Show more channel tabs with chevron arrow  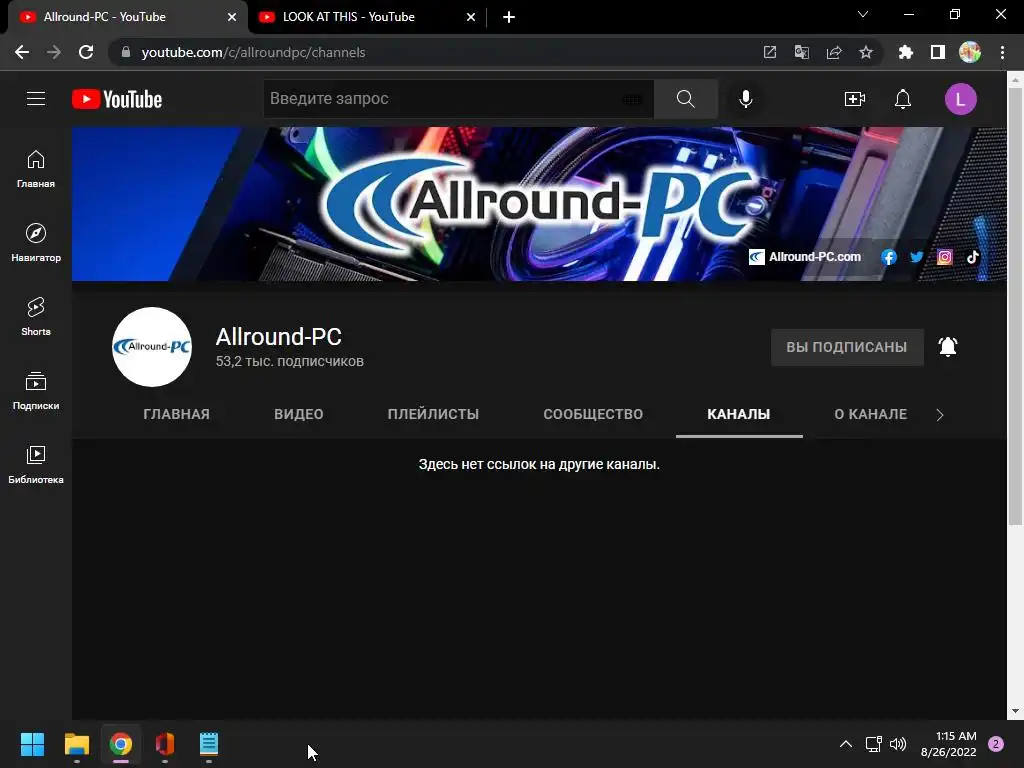(940, 415)
